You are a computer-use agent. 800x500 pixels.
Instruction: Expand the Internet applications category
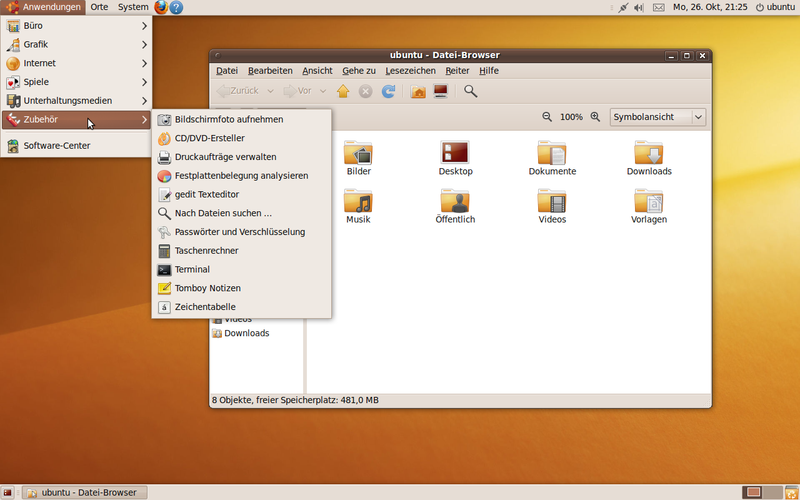(x=77, y=63)
